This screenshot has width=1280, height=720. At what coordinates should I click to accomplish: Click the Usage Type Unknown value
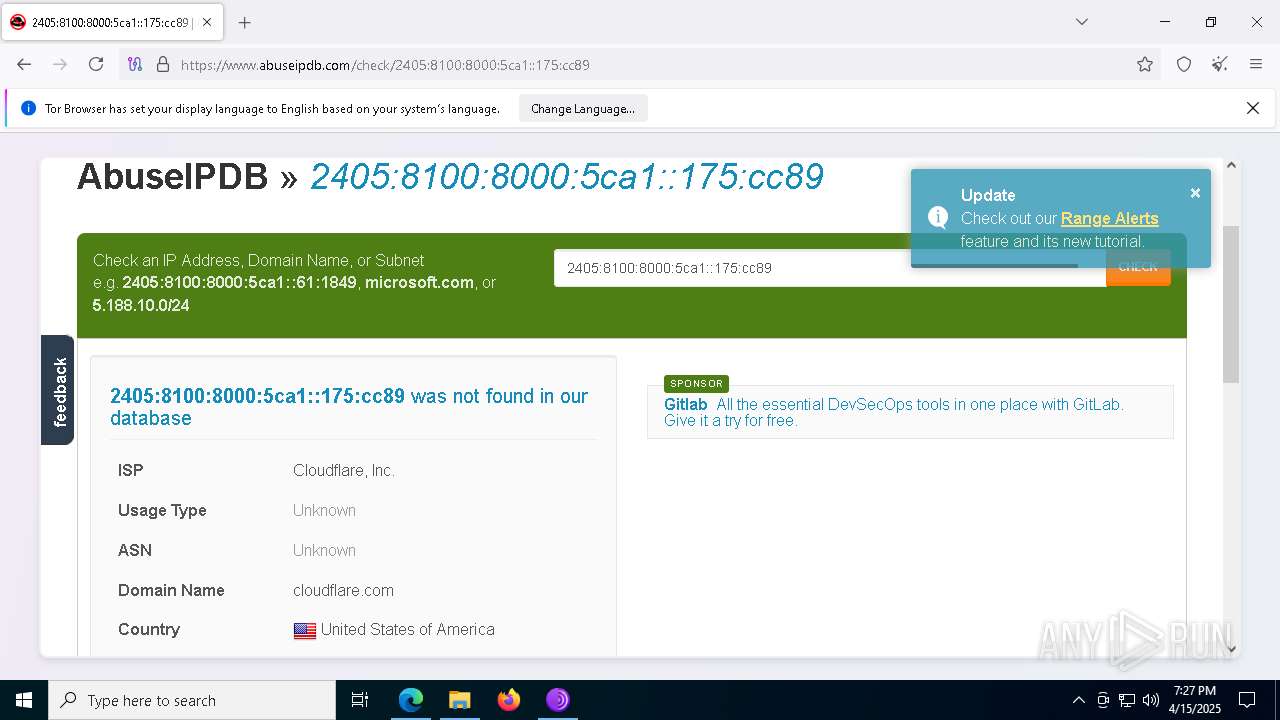pos(324,510)
